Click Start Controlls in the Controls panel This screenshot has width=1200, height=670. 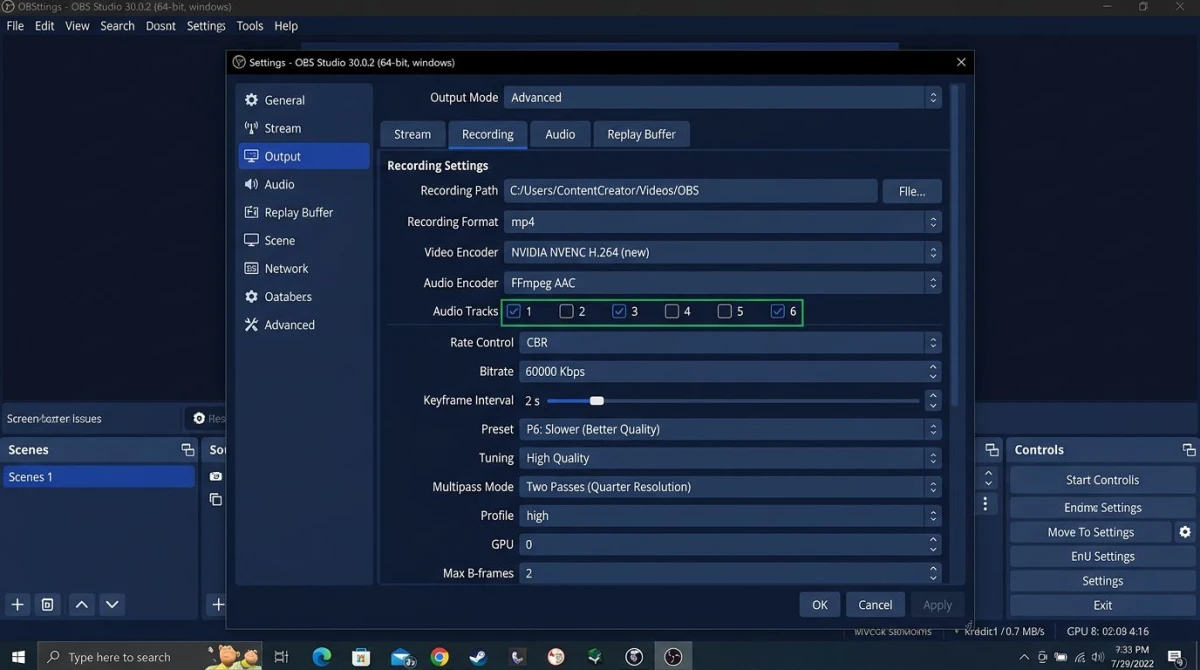[1102, 480]
